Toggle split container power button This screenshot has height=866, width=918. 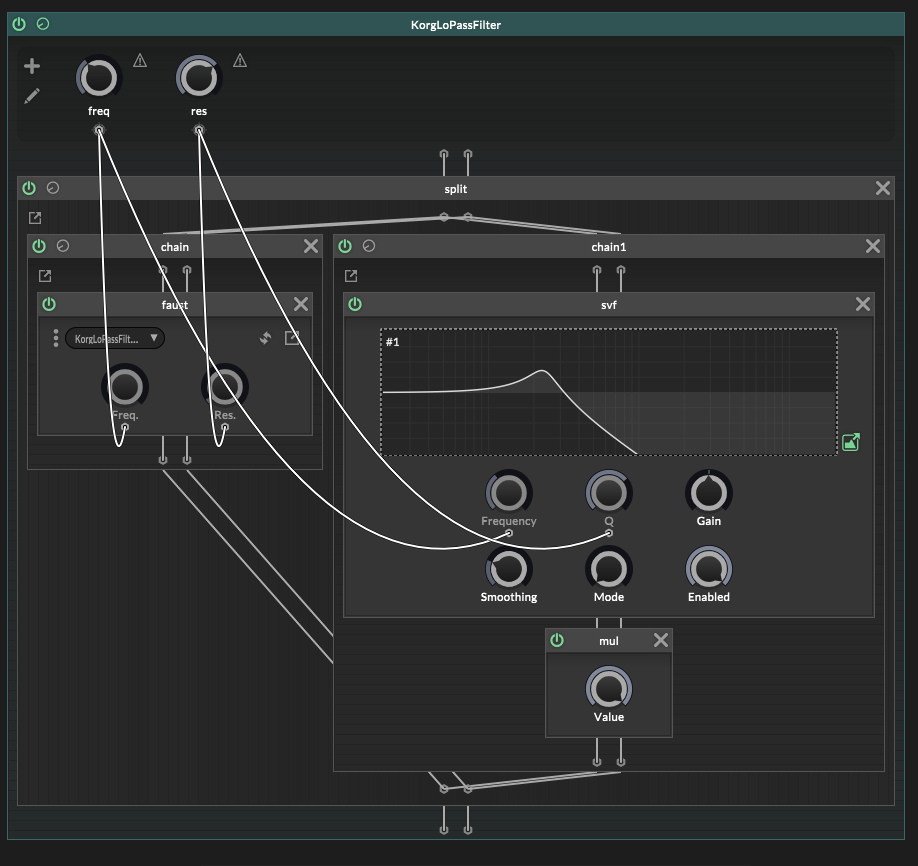[x=29, y=188]
